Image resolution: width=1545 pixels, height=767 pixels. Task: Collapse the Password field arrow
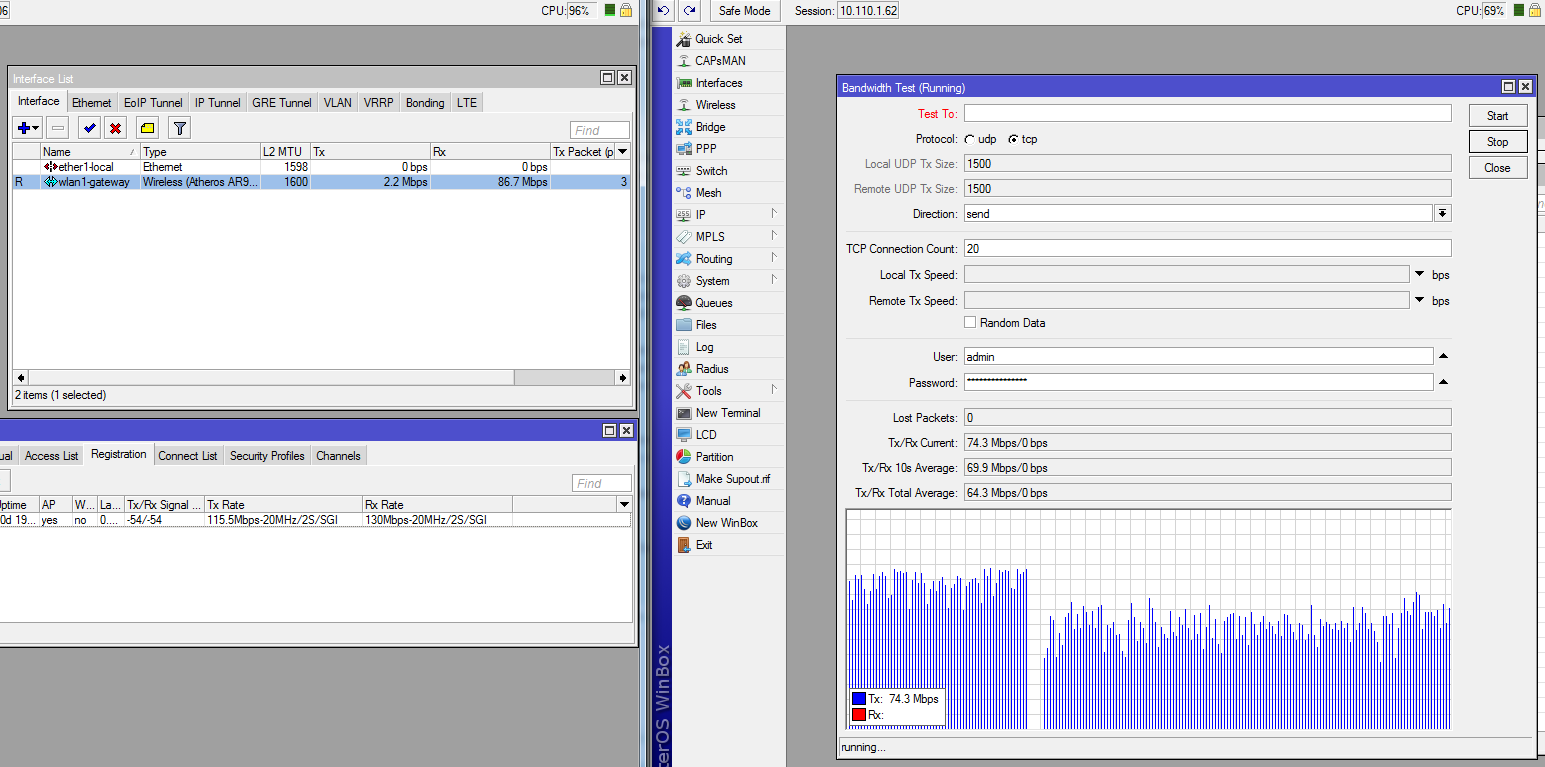click(x=1443, y=383)
